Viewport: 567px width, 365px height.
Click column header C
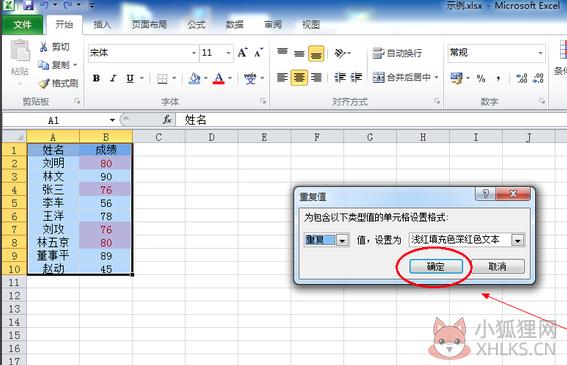159,137
